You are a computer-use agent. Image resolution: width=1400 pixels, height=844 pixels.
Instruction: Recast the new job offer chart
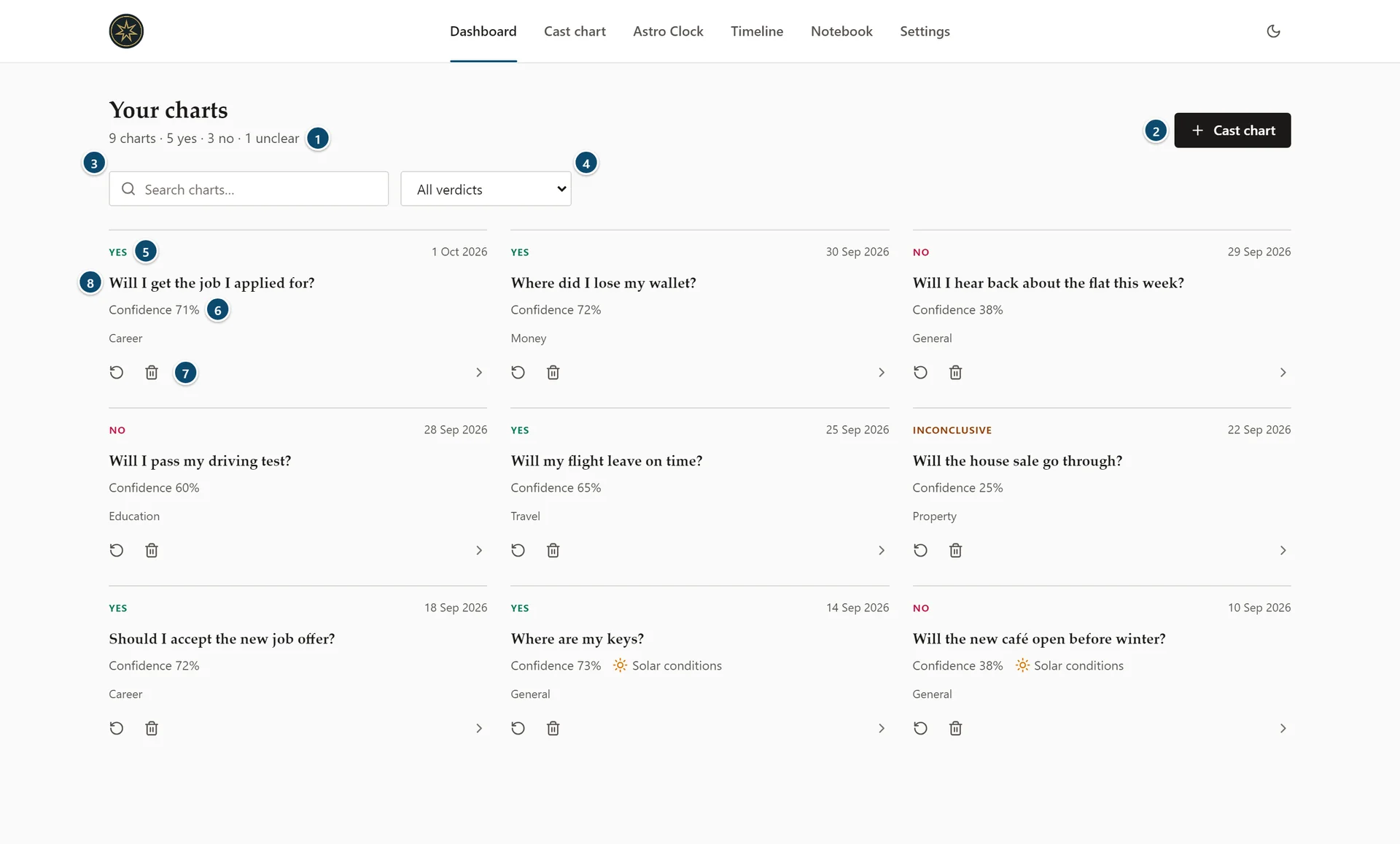tap(117, 729)
